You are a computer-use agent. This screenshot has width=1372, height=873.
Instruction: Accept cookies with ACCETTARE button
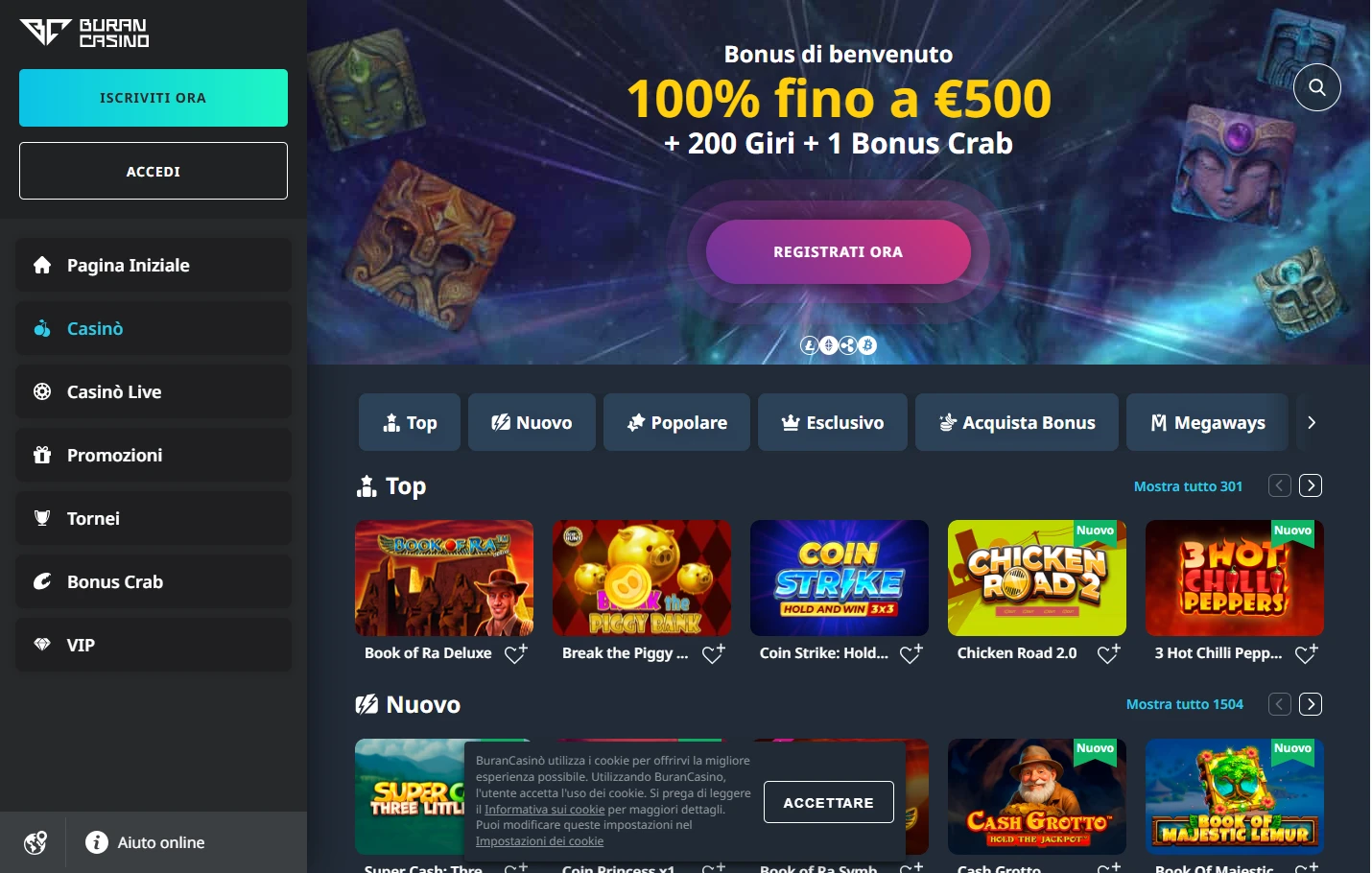pyautogui.click(x=829, y=802)
